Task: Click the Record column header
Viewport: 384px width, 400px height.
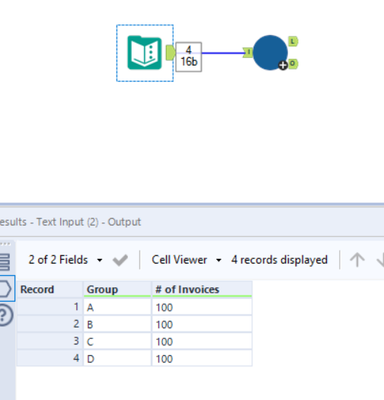Action: [50, 289]
